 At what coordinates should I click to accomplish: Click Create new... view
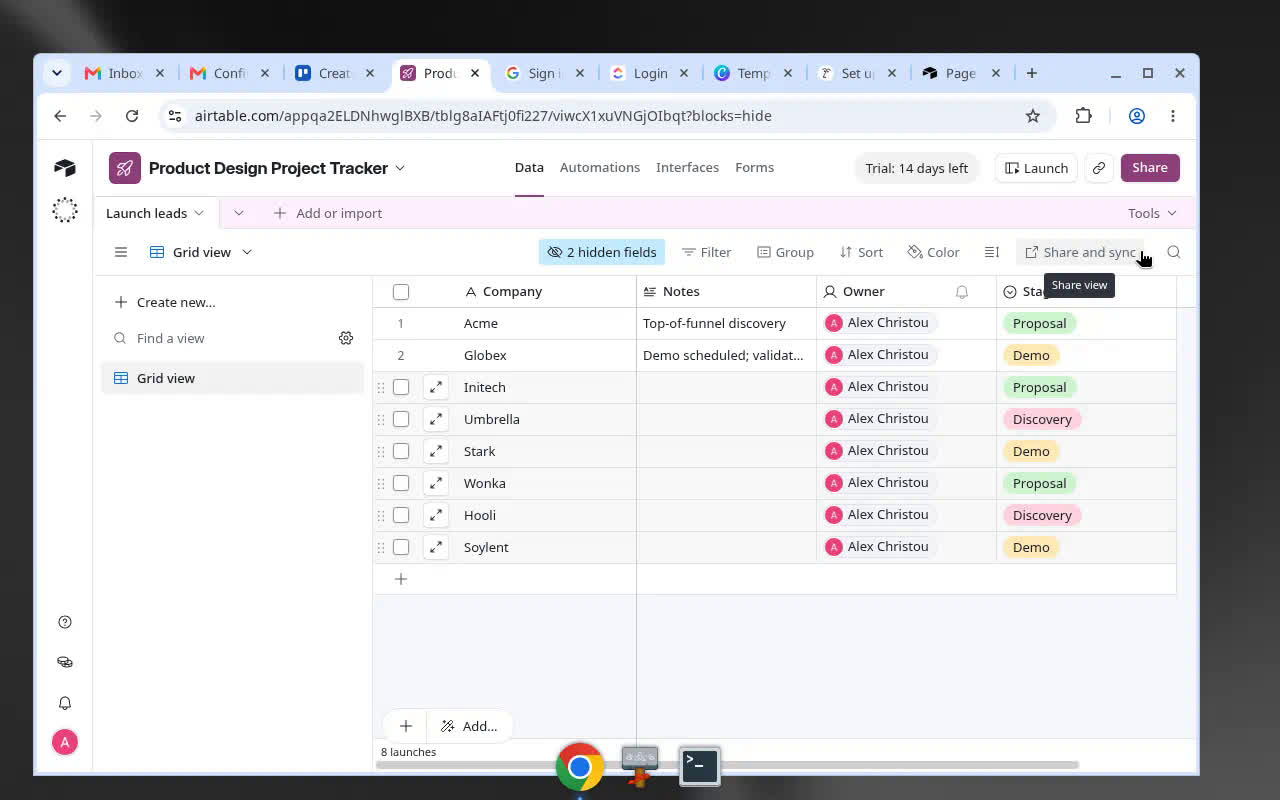(165, 302)
